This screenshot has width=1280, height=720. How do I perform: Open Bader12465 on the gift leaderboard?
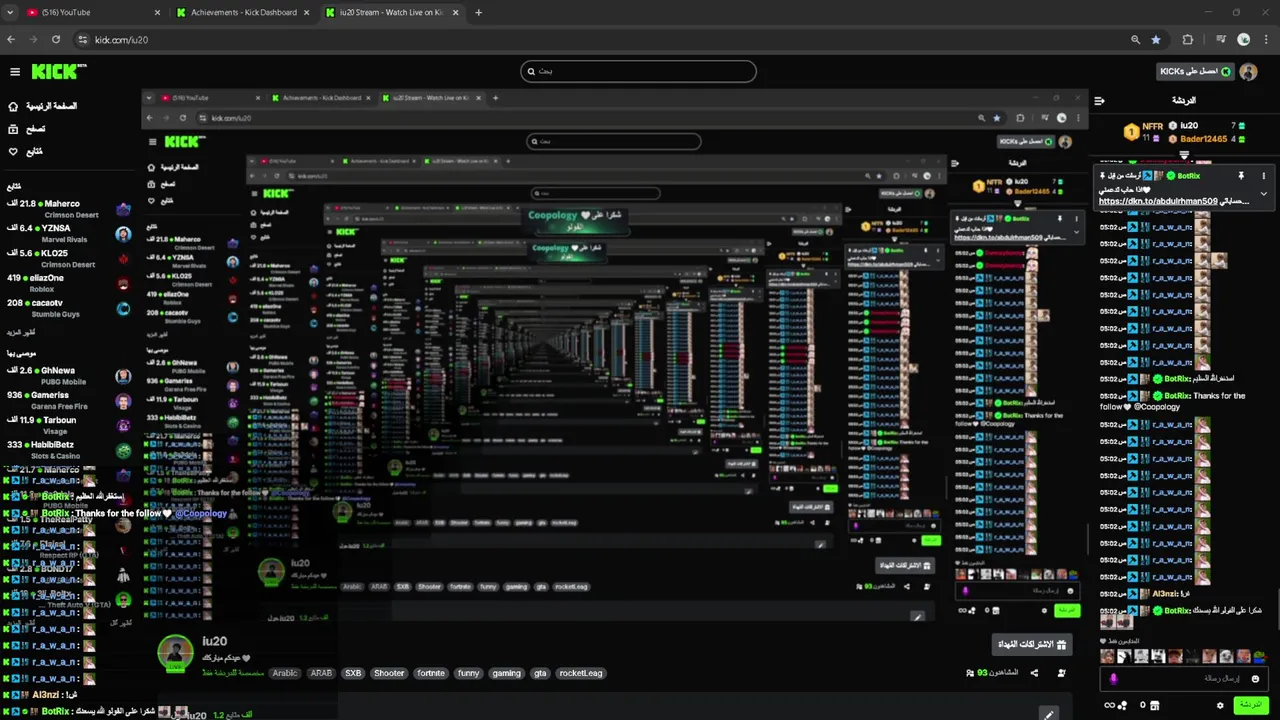(1204, 139)
